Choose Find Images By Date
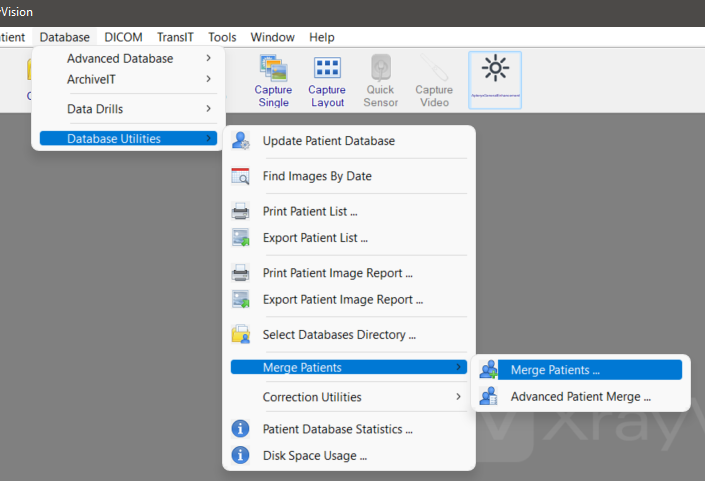 pos(349,176)
